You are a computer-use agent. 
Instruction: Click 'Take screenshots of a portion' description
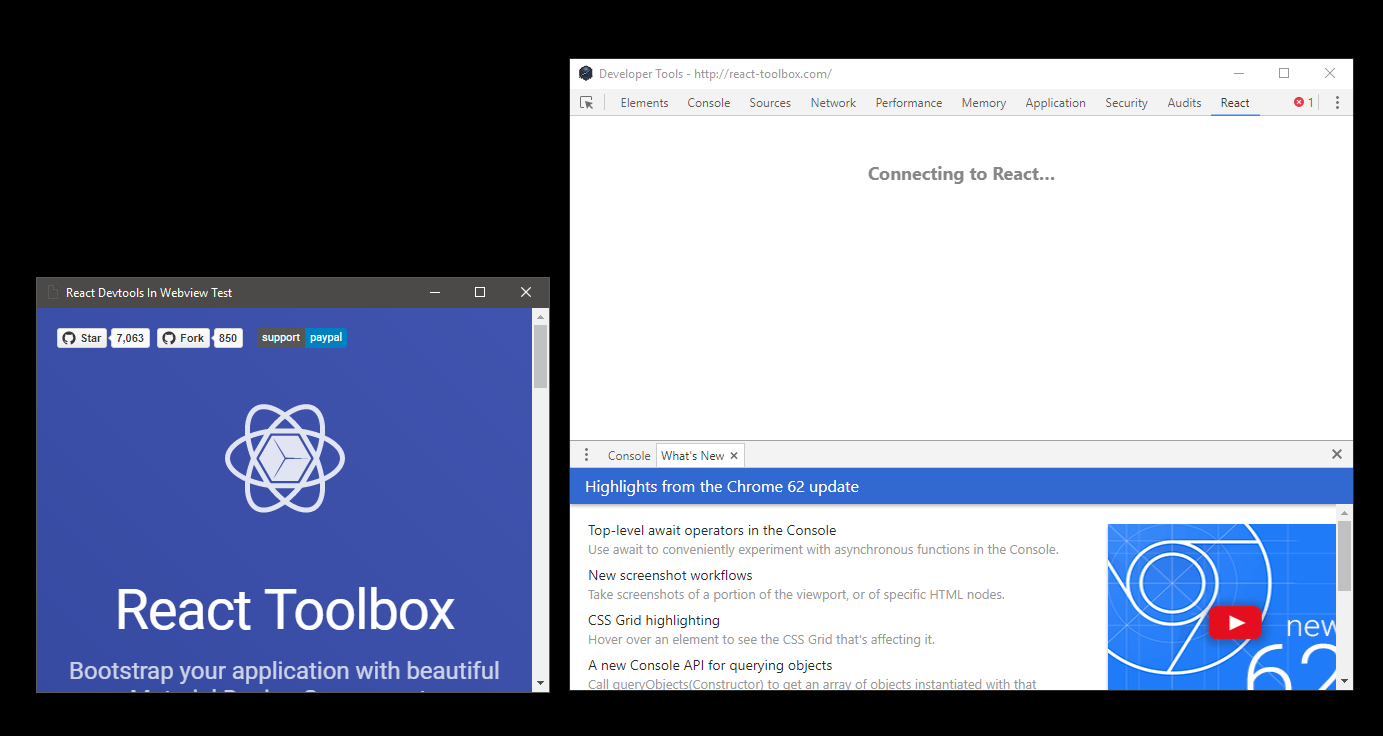click(x=796, y=594)
